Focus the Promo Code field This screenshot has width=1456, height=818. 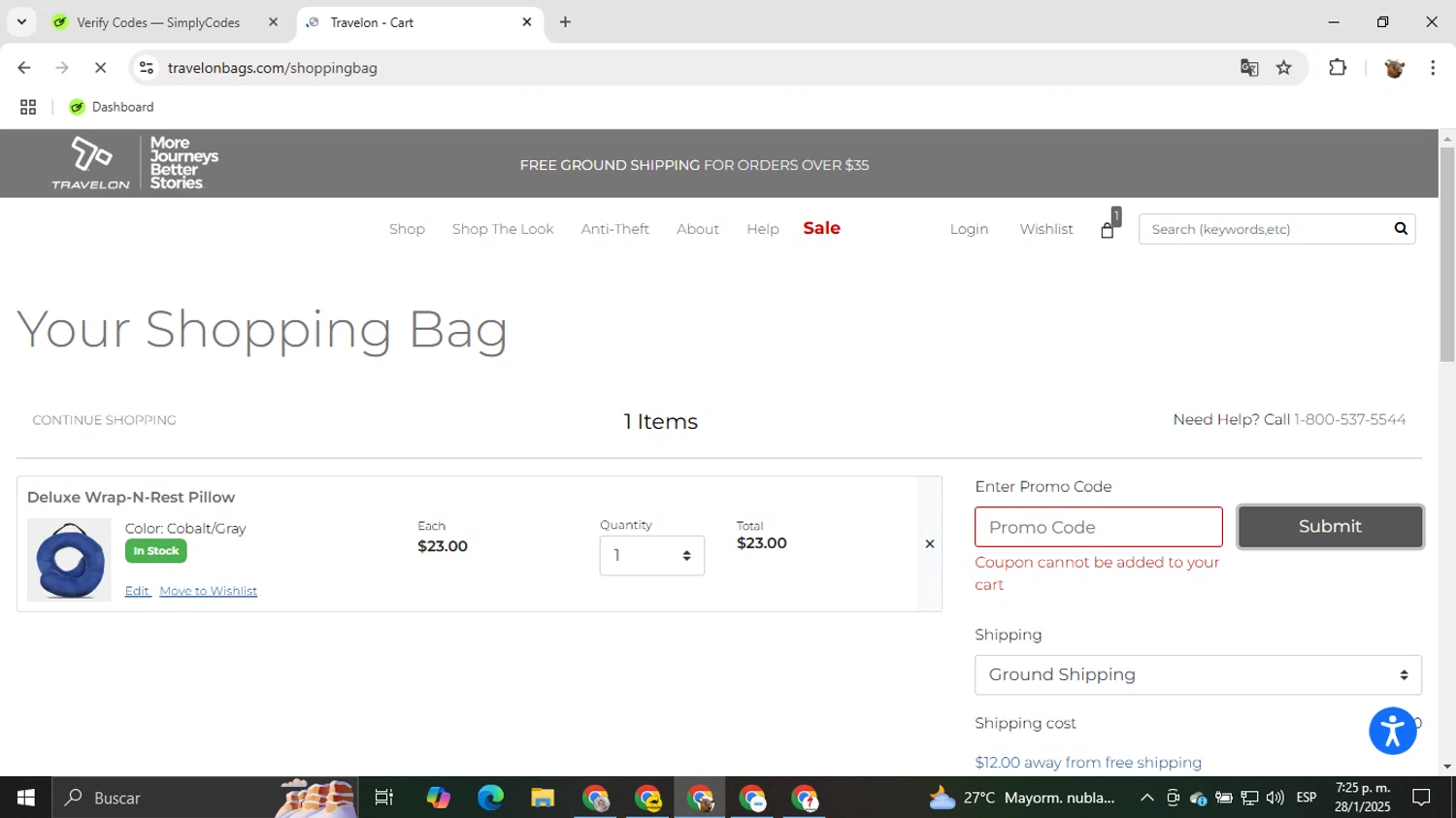(1099, 527)
